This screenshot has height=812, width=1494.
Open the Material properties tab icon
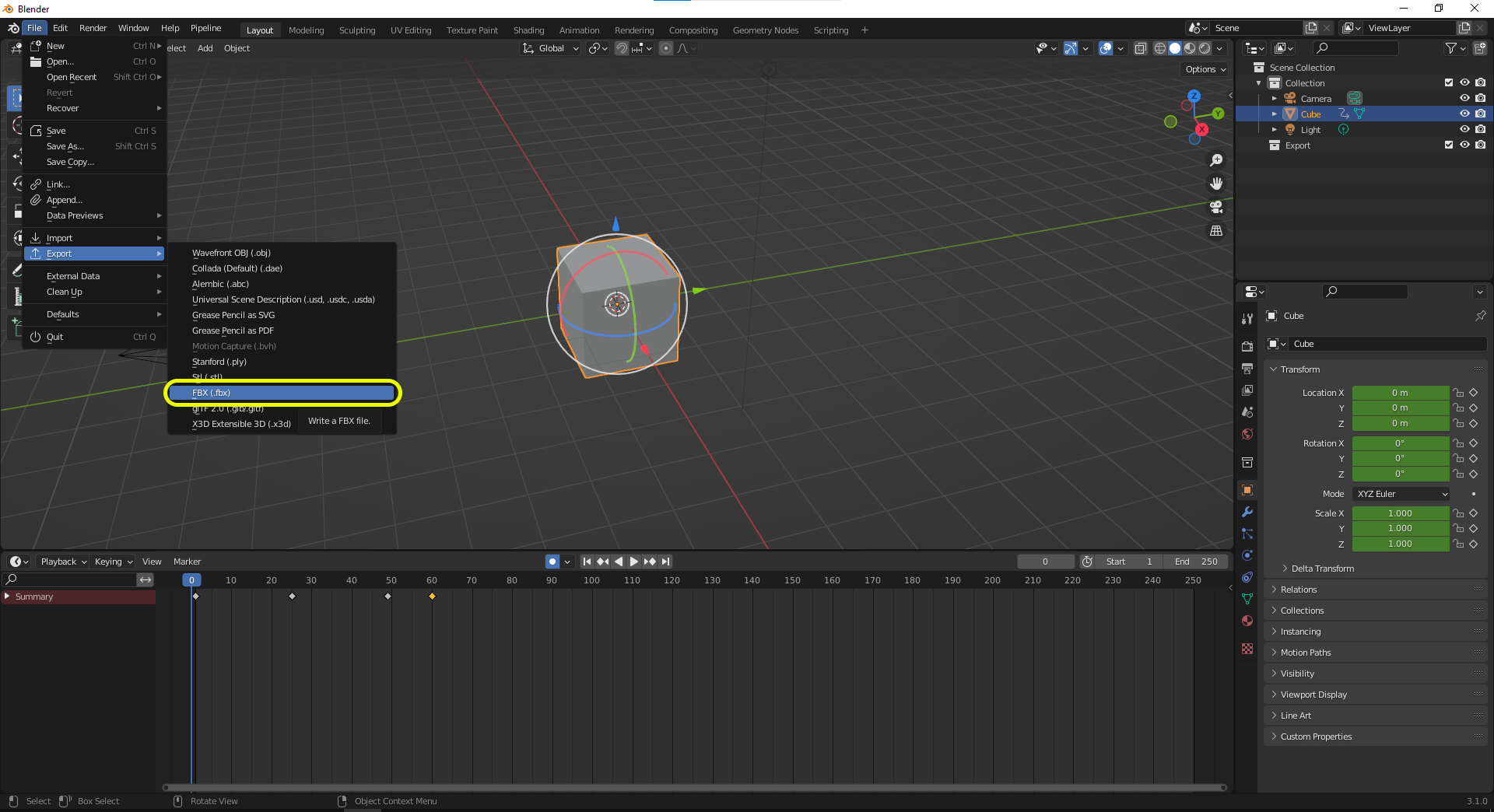(1247, 621)
